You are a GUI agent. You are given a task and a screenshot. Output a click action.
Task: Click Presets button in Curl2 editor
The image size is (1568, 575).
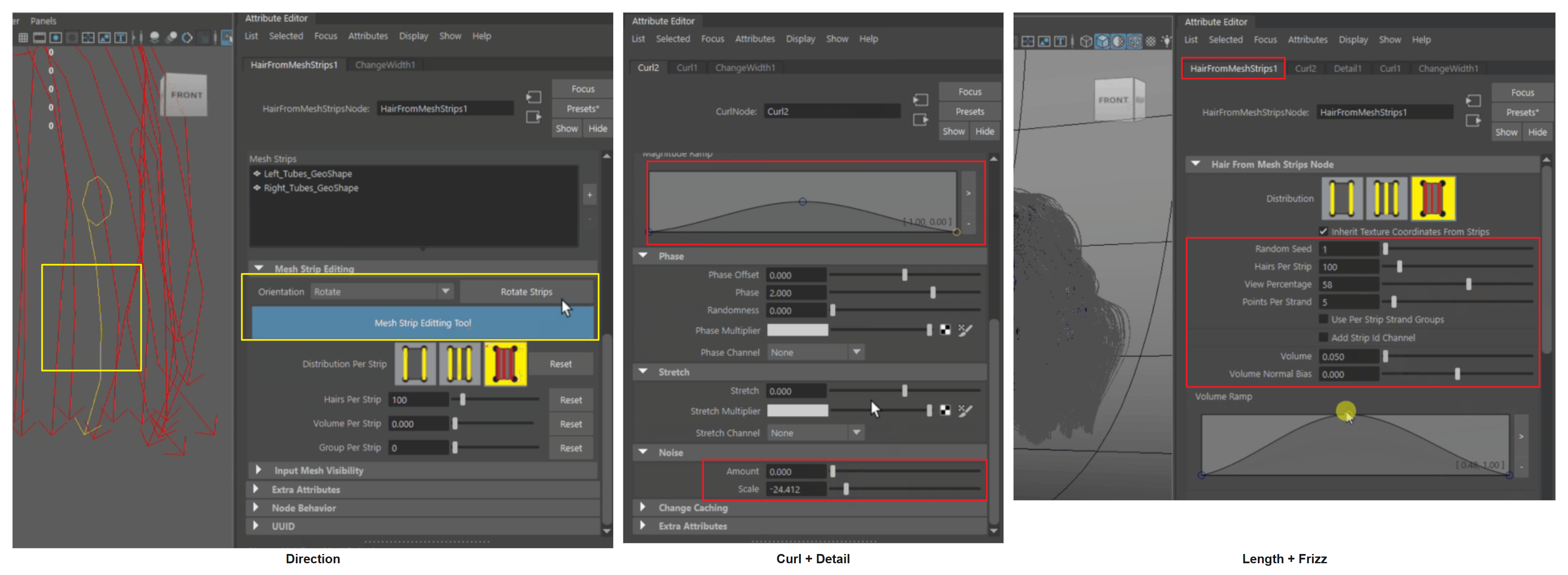(x=970, y=111)
